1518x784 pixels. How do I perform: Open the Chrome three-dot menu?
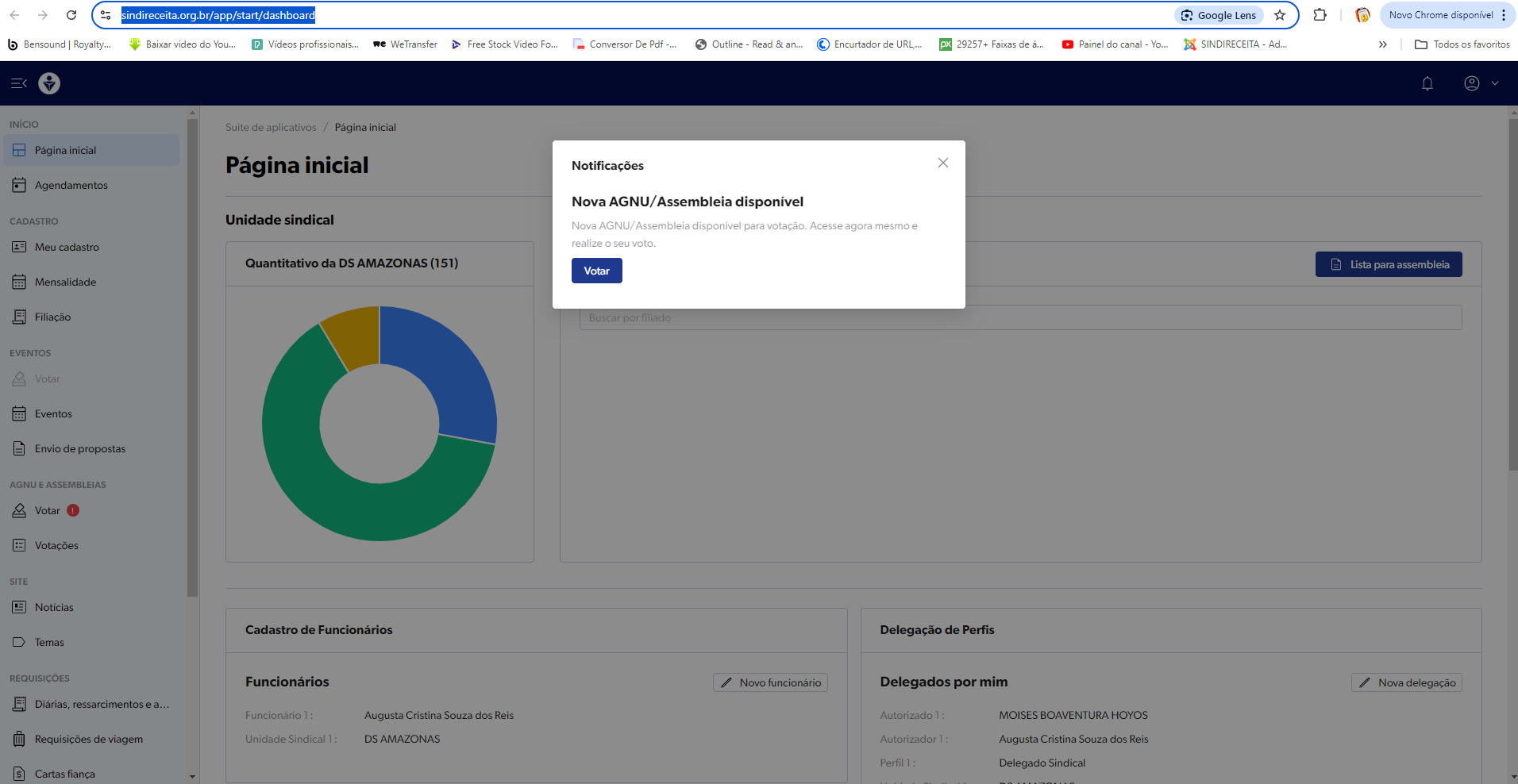click(1503, 15)
